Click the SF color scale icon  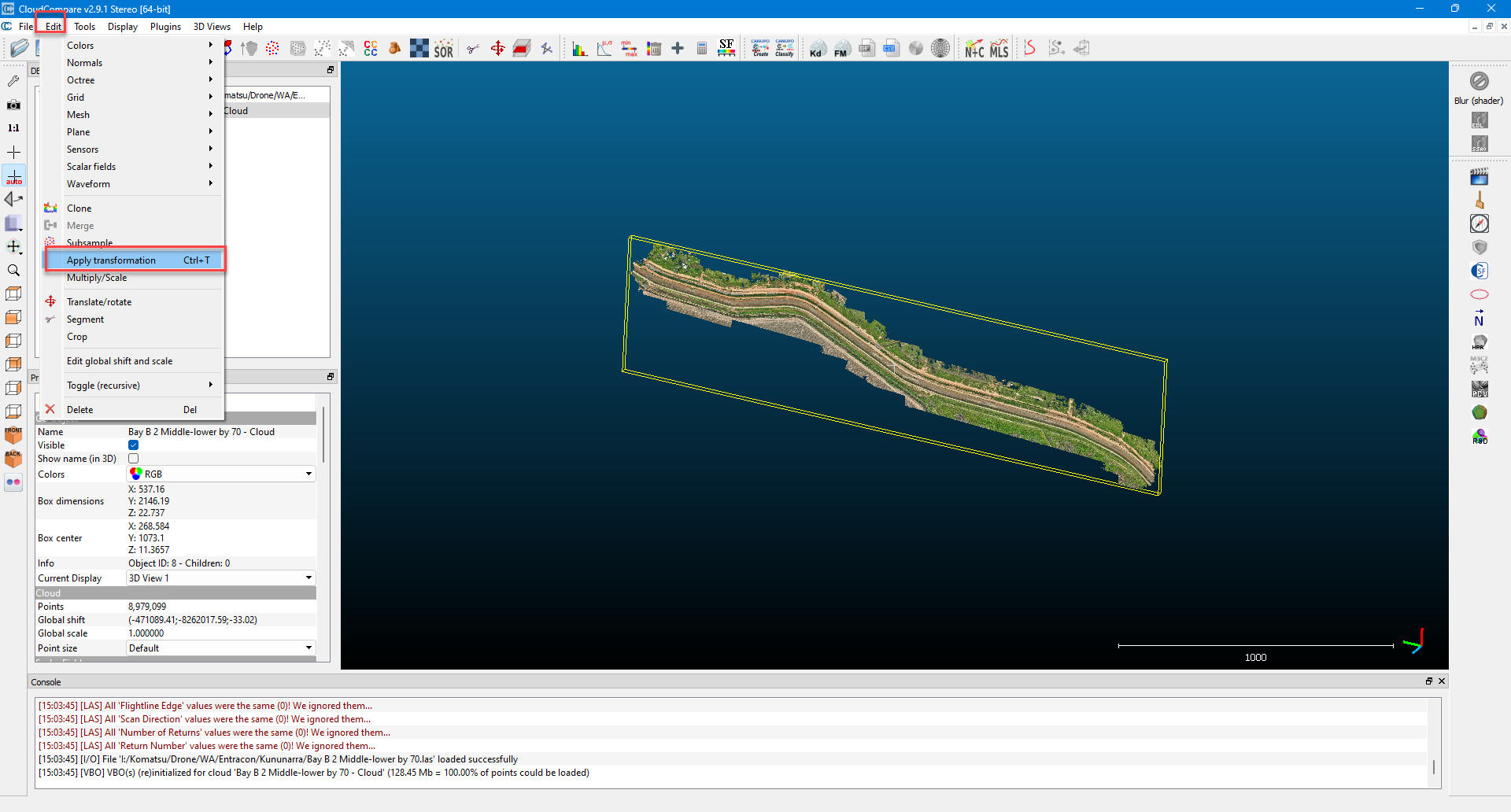tap(726, 49)
